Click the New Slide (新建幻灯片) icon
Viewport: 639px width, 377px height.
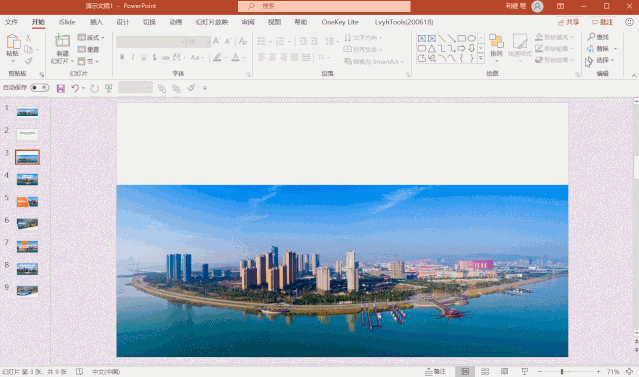point(62,41)
